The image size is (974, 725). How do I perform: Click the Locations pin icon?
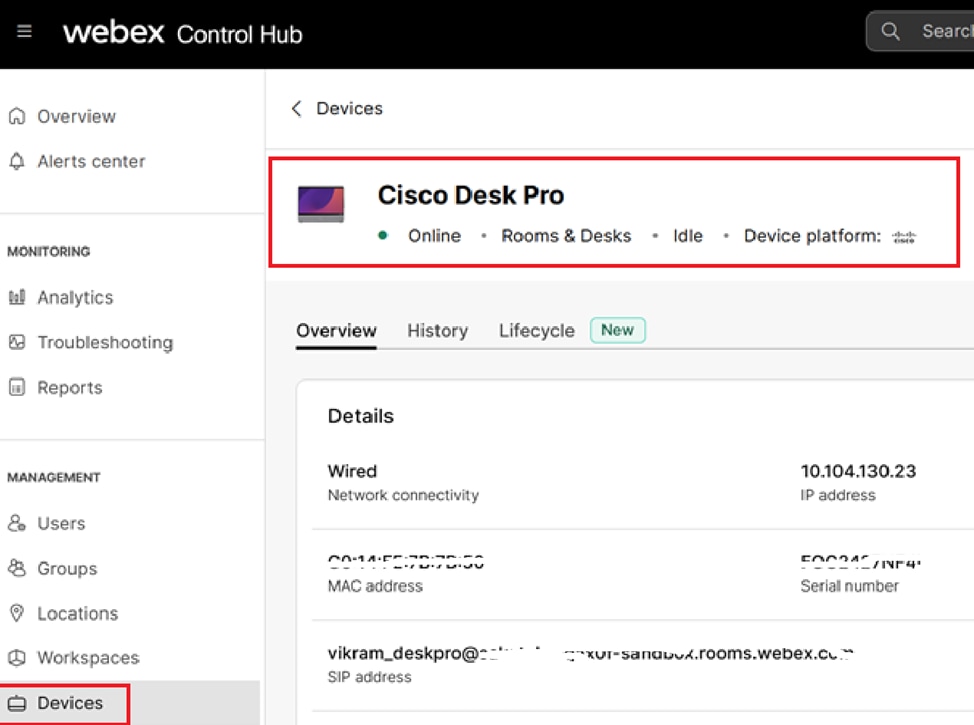(17, 613)
